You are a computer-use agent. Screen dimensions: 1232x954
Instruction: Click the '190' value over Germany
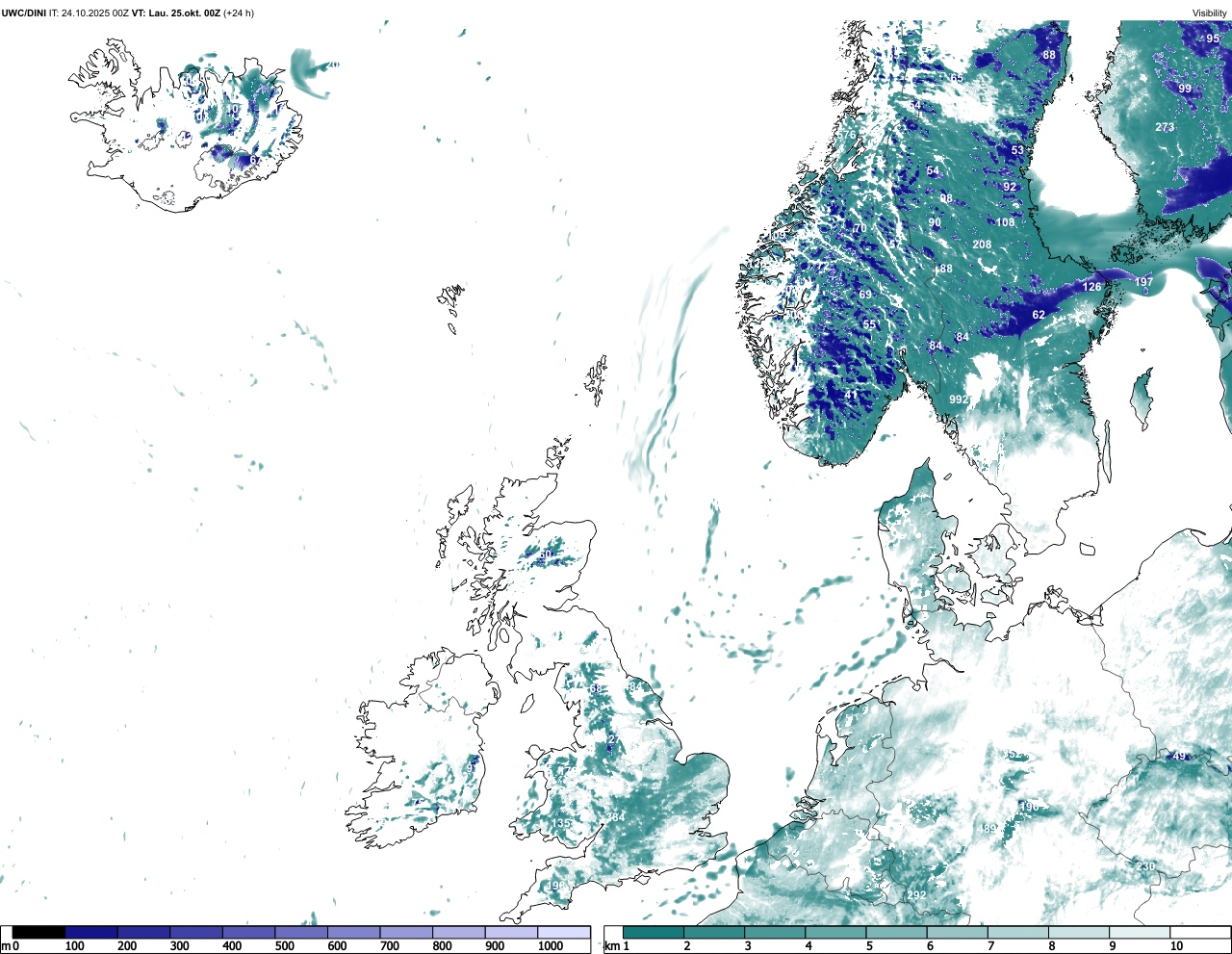1028,807
